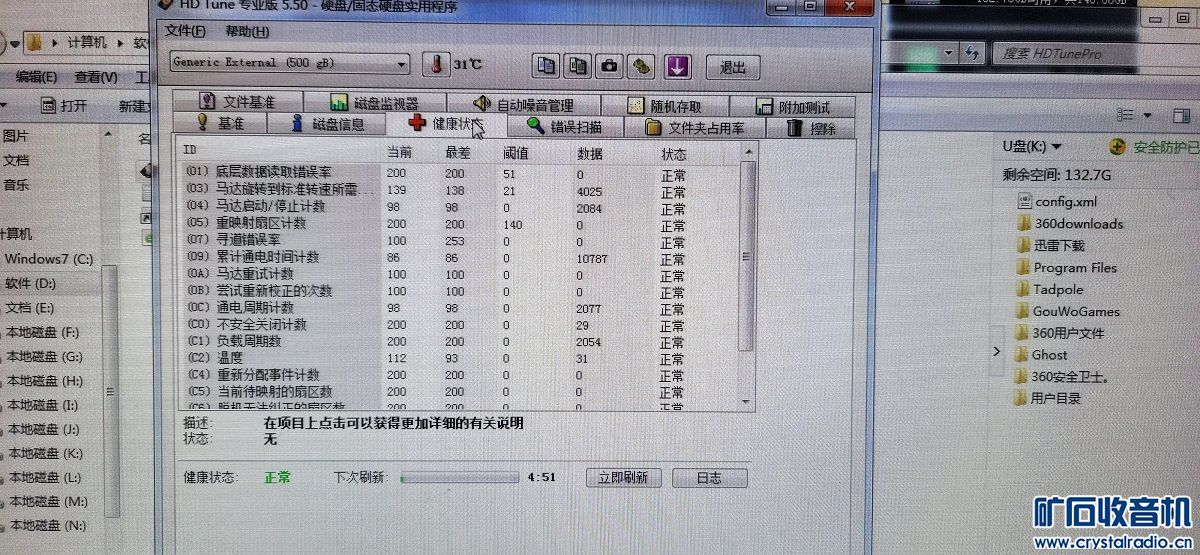
Task: Click the 退出 exit button
Action: tap(733, 68)
